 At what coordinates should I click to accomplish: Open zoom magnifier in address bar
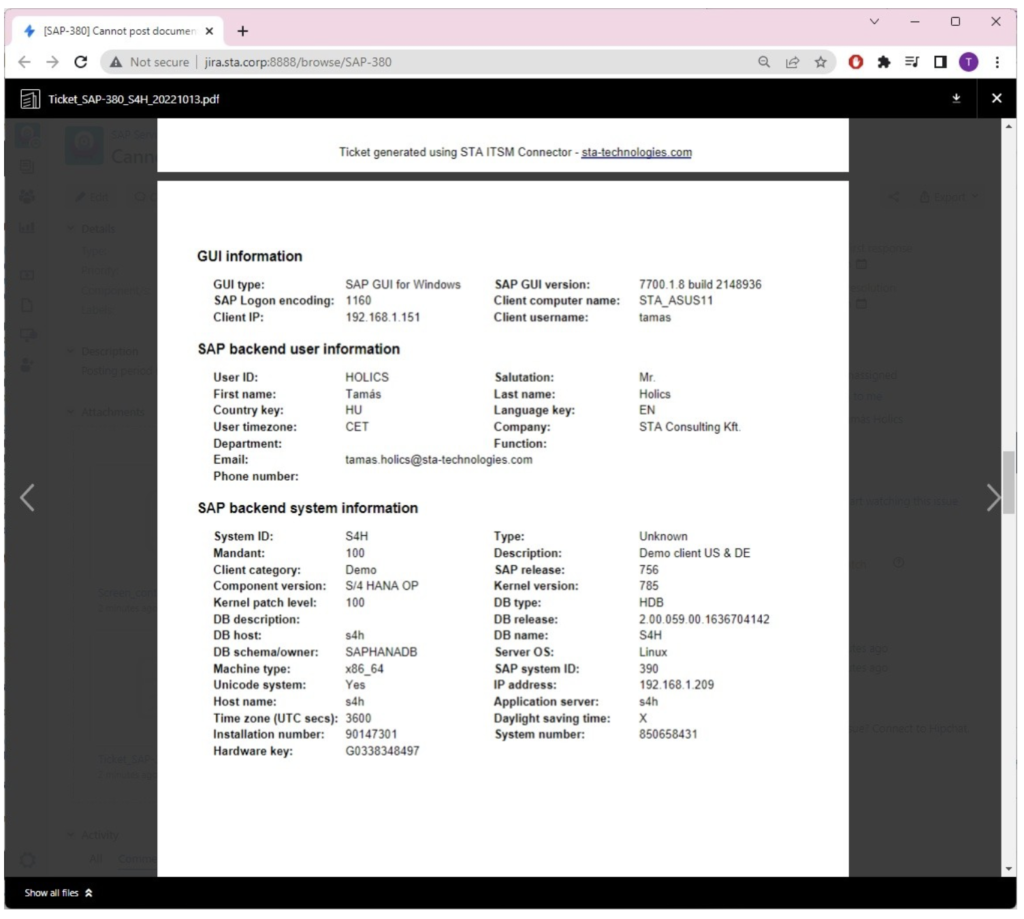[763, 62]
